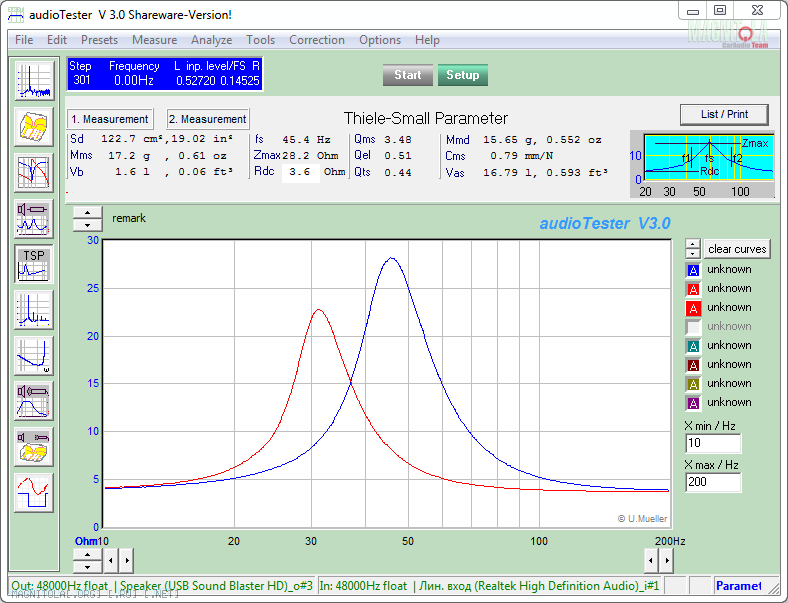Click the Y-axis stepper under Ohm label
Image resolution: width=788 pixels, height=603 pixels.
[87, 560]
